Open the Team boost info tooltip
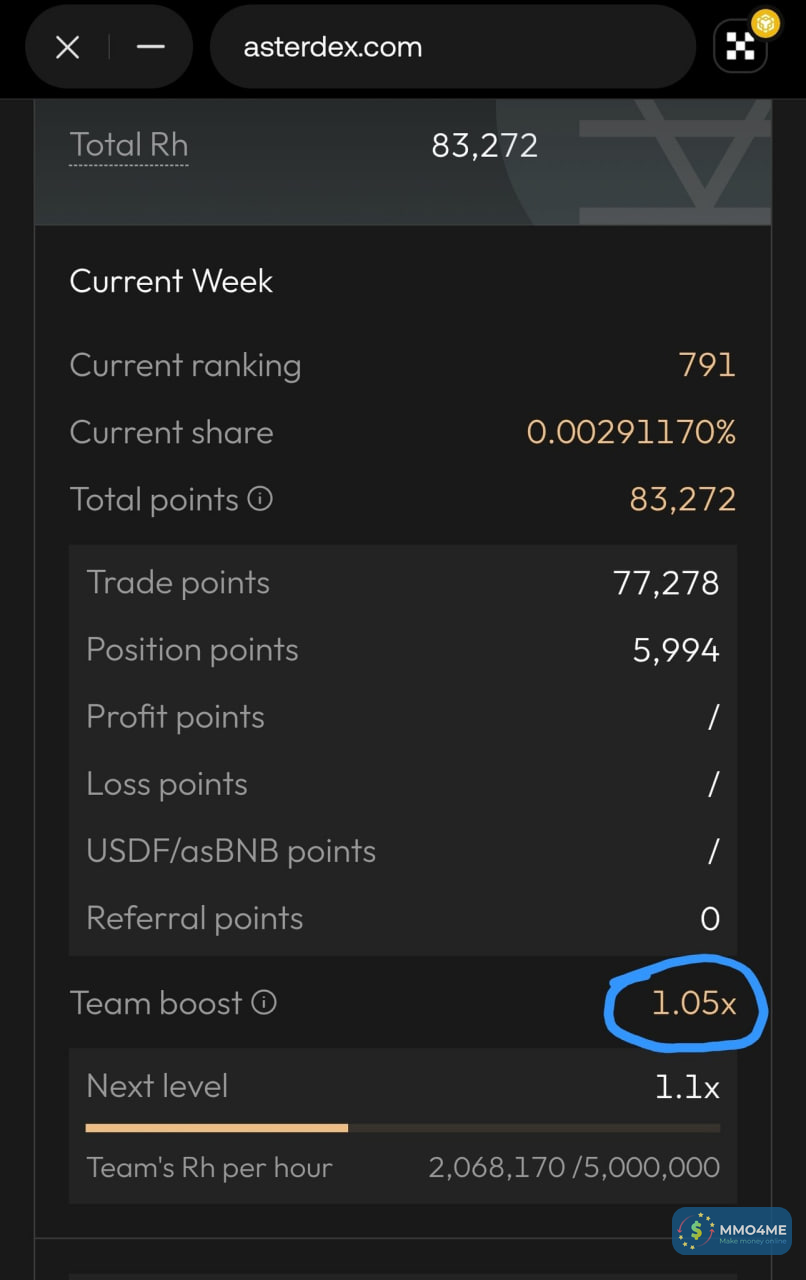 pos(264,1002)
